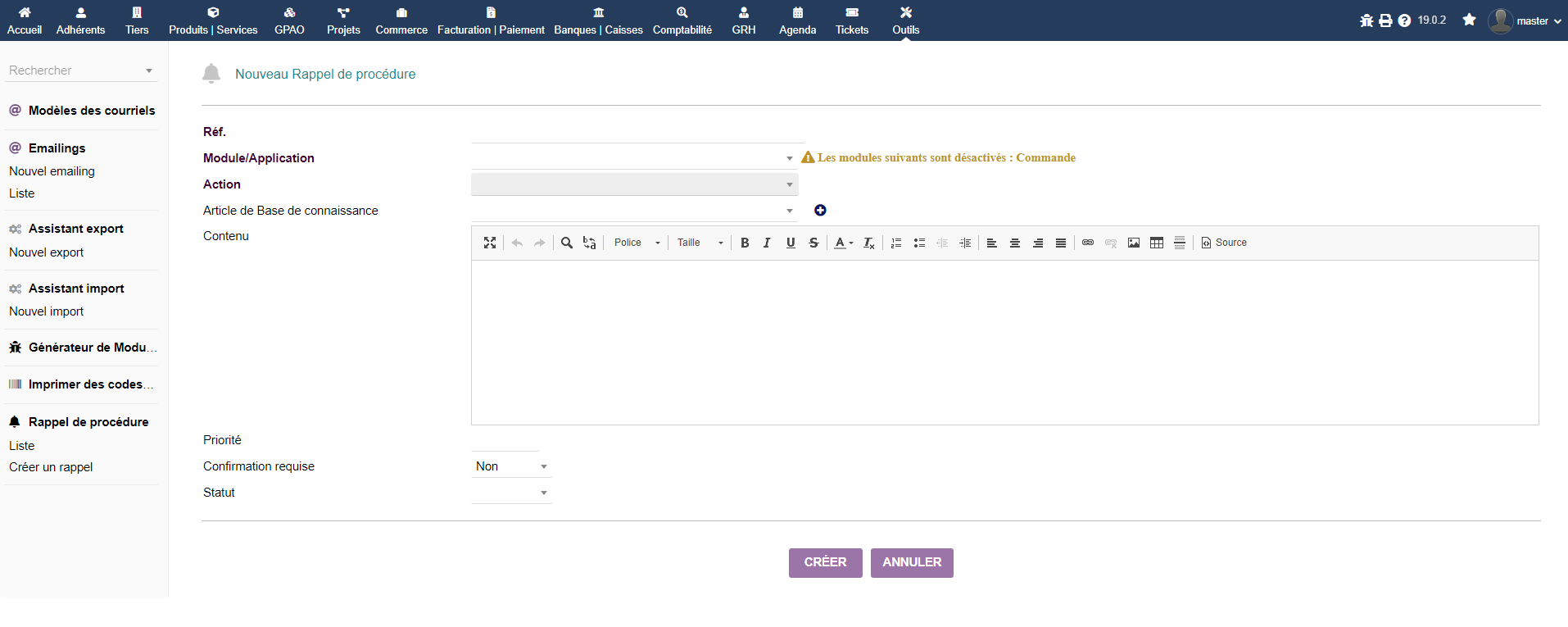This screenshot has width=1568, height=627.
Task: Open the help question mark icon
Action: [1404, 20]
